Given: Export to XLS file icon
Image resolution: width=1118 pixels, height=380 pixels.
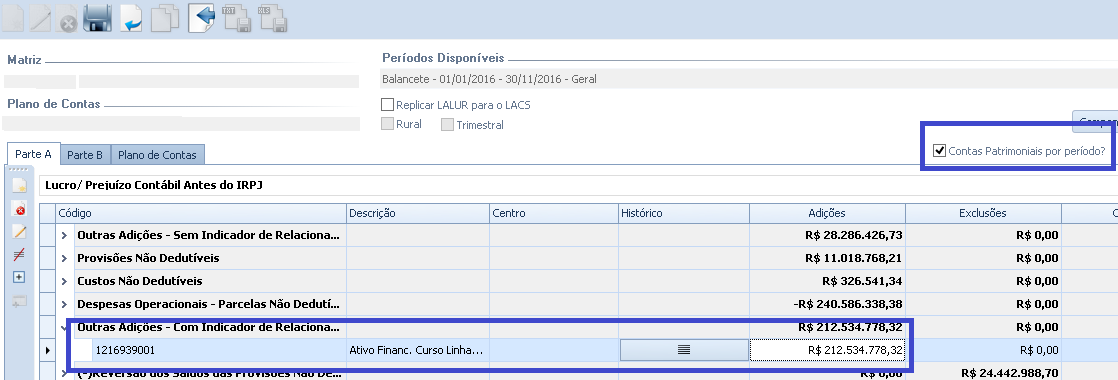Looking at the screenshot, I should (272, 18).
